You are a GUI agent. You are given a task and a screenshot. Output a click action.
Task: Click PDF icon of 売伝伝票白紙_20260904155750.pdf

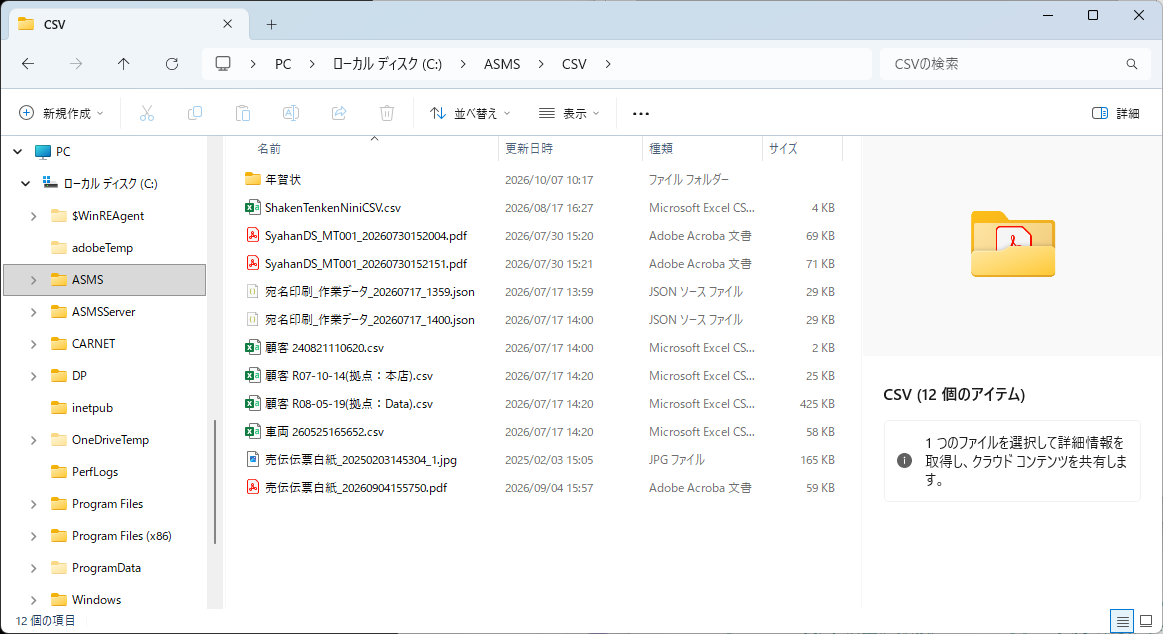click(x=252, y=488)
